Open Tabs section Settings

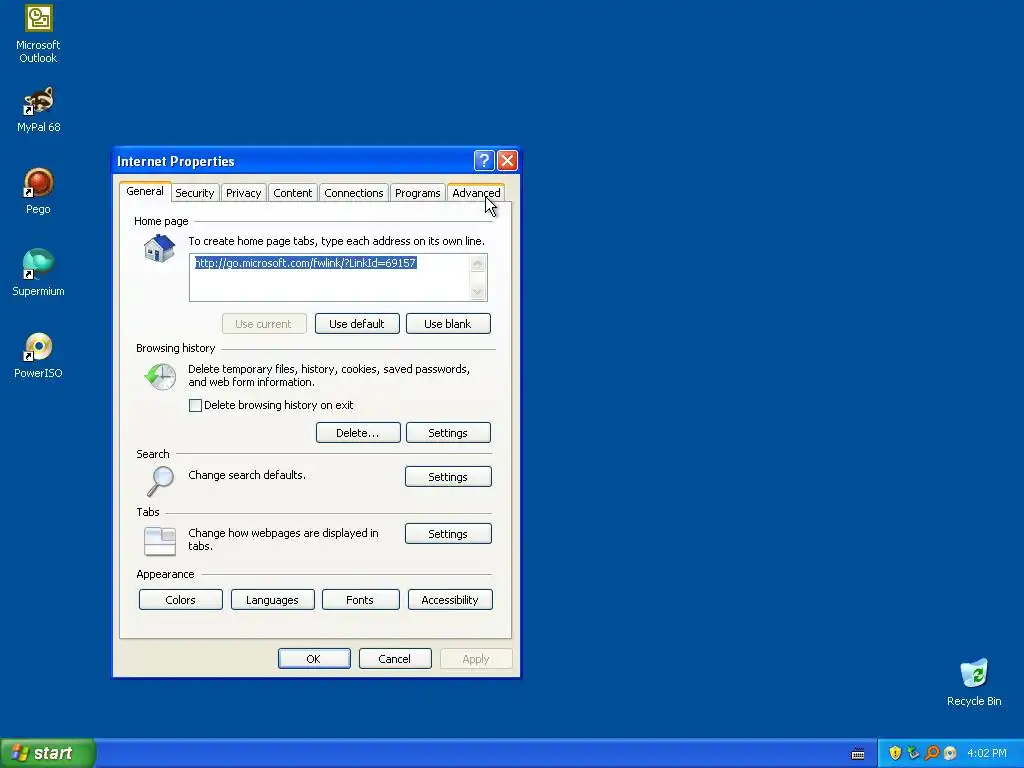(448, 534)
